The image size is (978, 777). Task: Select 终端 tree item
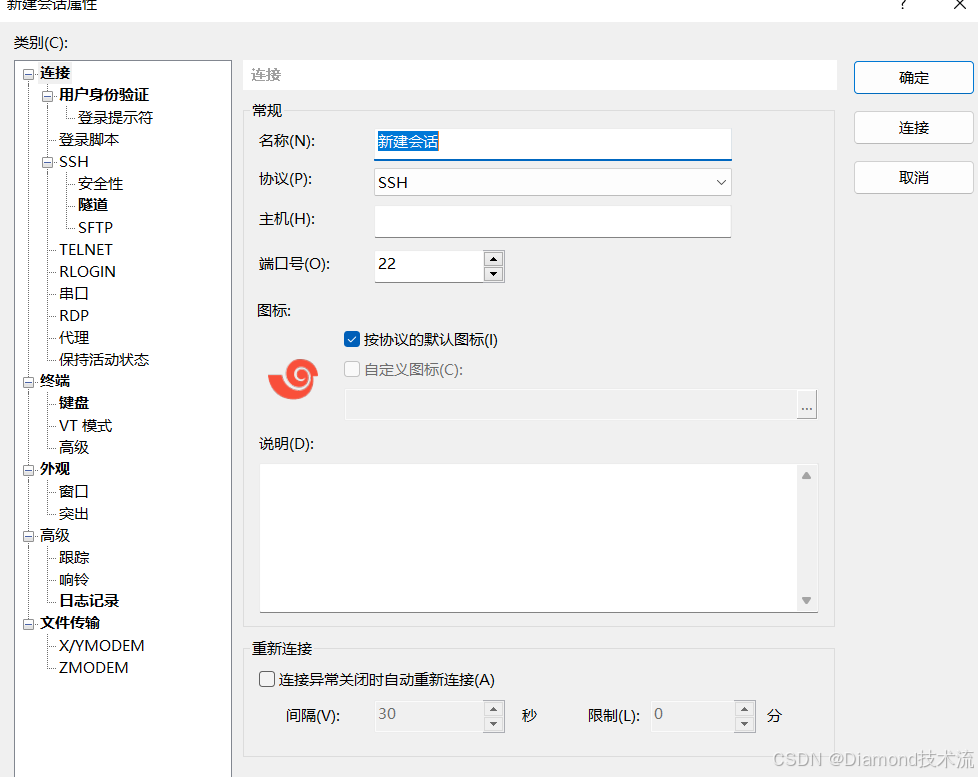pos(55,380)
